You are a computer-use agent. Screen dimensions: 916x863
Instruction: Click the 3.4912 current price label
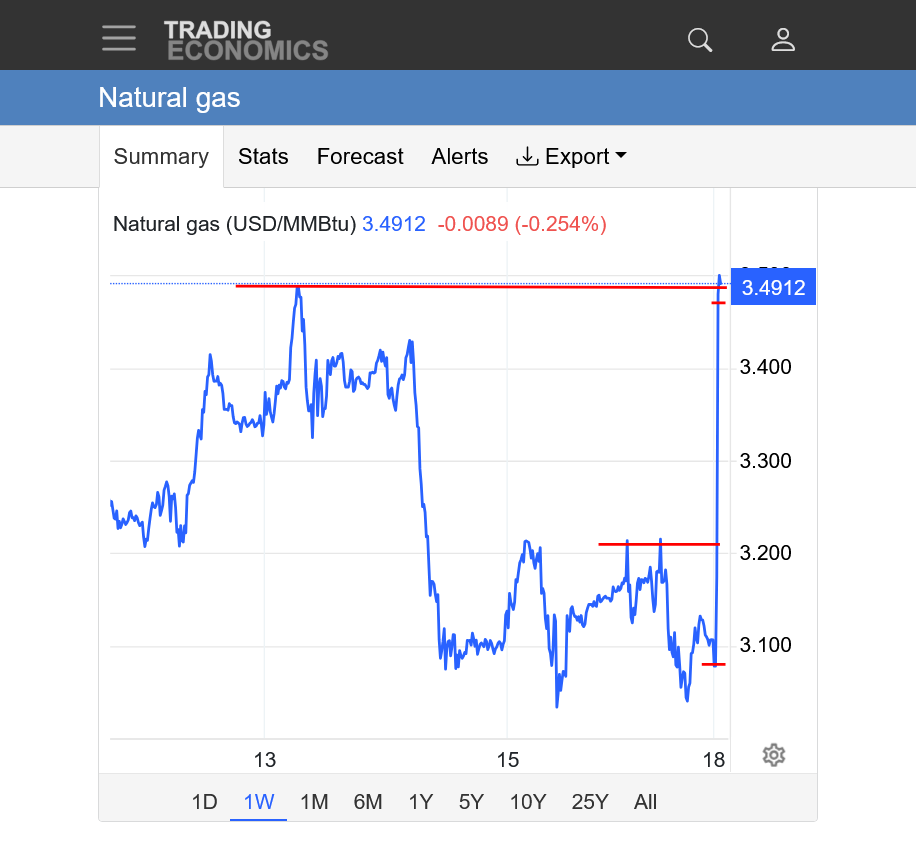click(x=774, y=289)
